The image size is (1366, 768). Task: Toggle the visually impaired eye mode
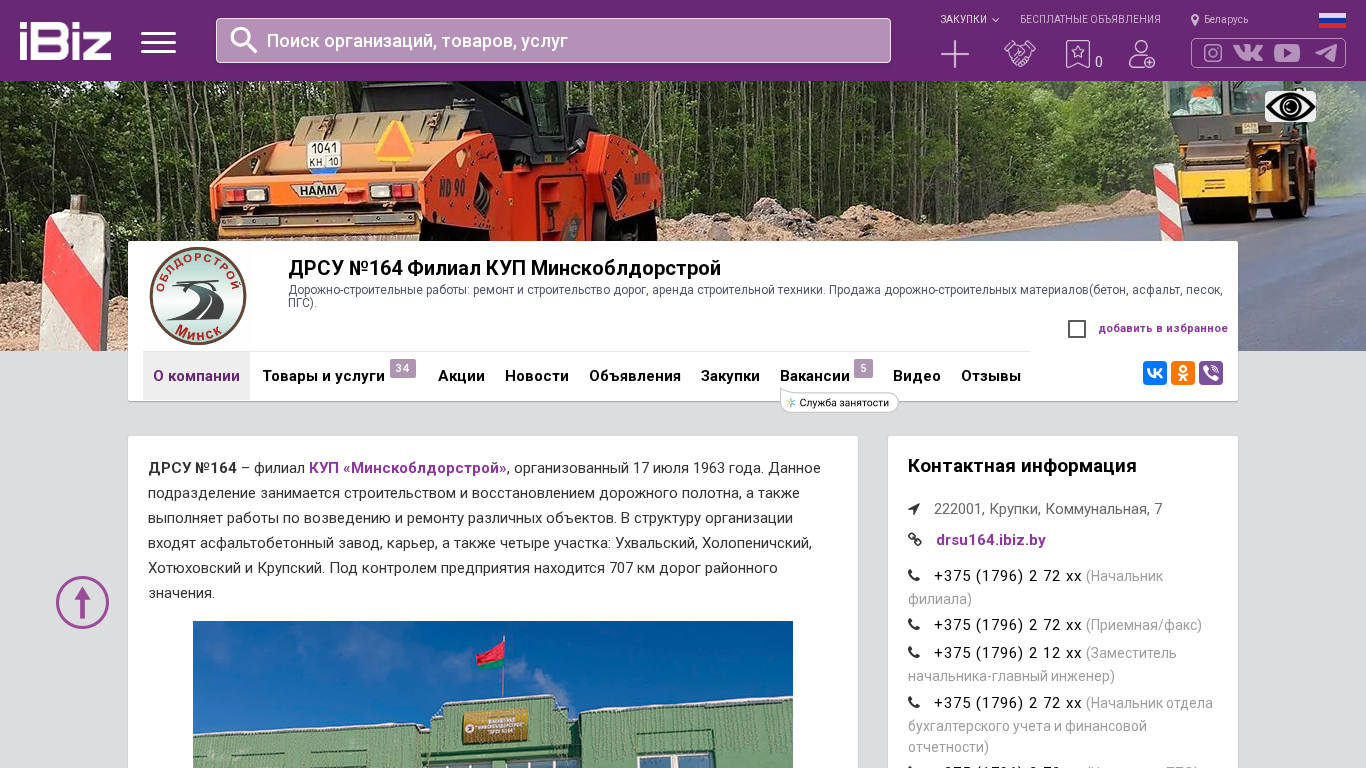[1290, 106]
